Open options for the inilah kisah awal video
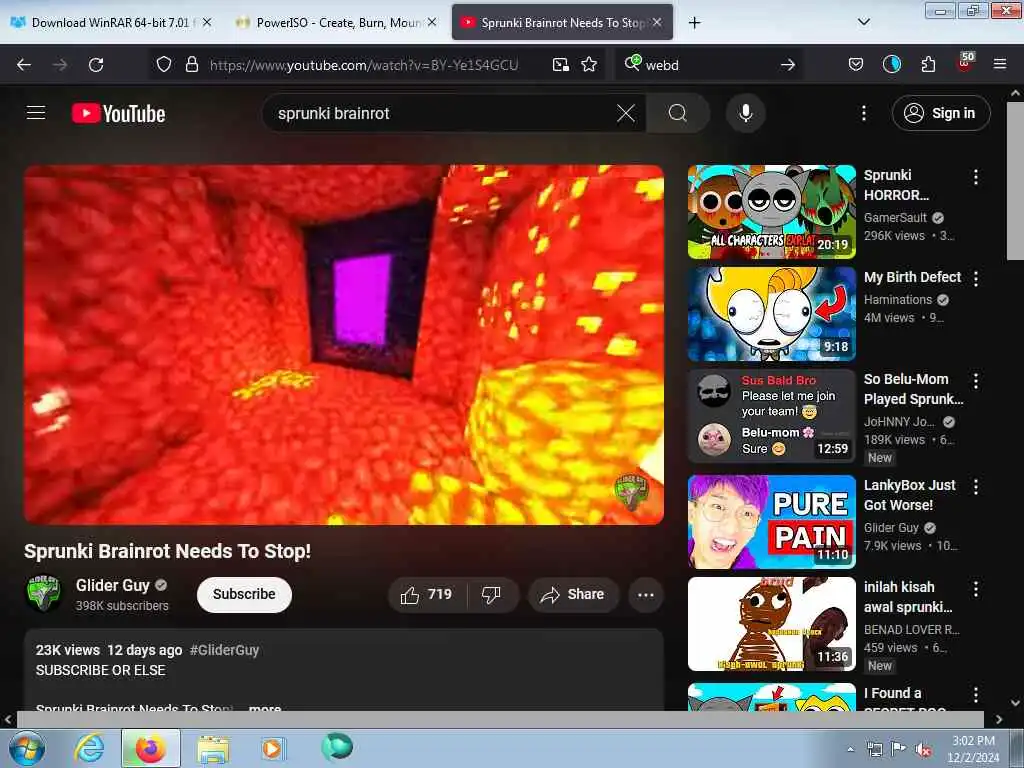This screenshot has height=768, width=1024. [x=976, y=589]
